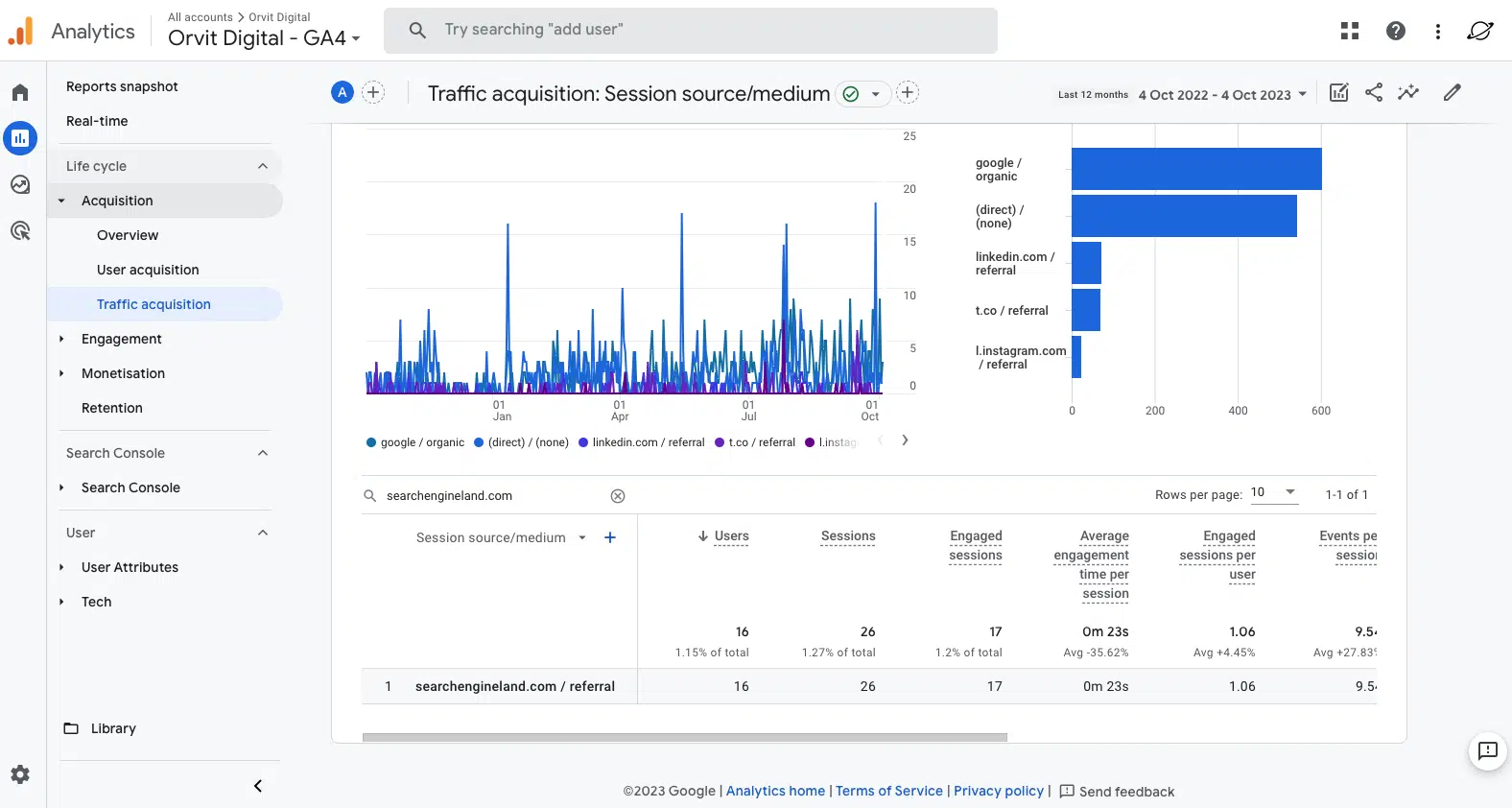The image size is (1512, 808).
Task: Select Retention in the sidebar
Action: pyautogui.click(x=112, y=408)
